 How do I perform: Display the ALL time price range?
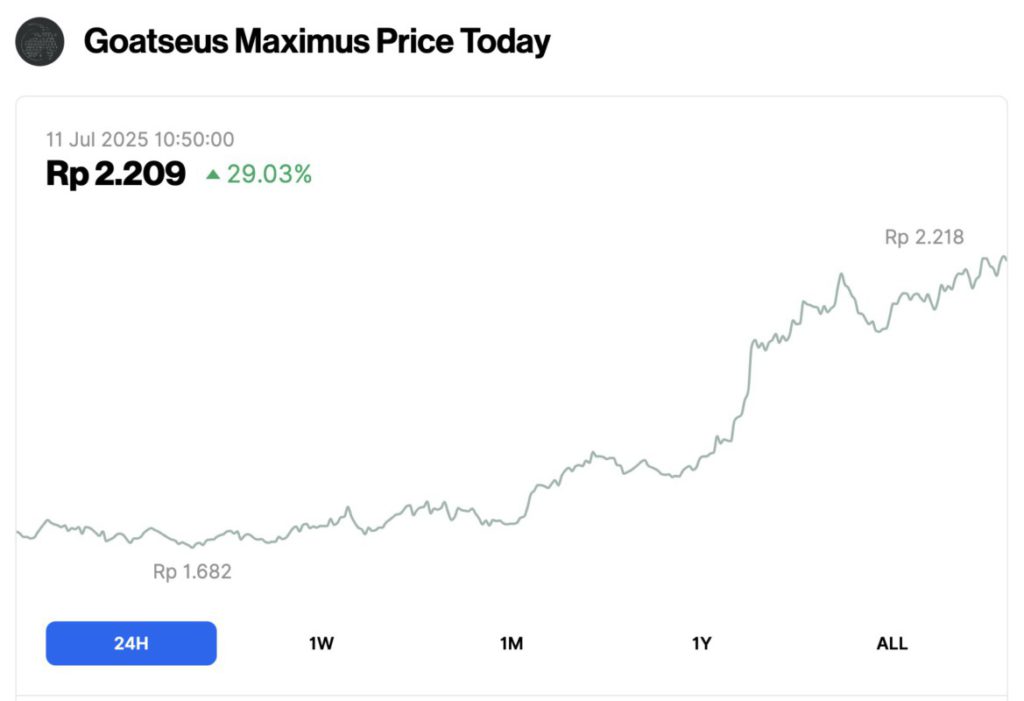891,643
